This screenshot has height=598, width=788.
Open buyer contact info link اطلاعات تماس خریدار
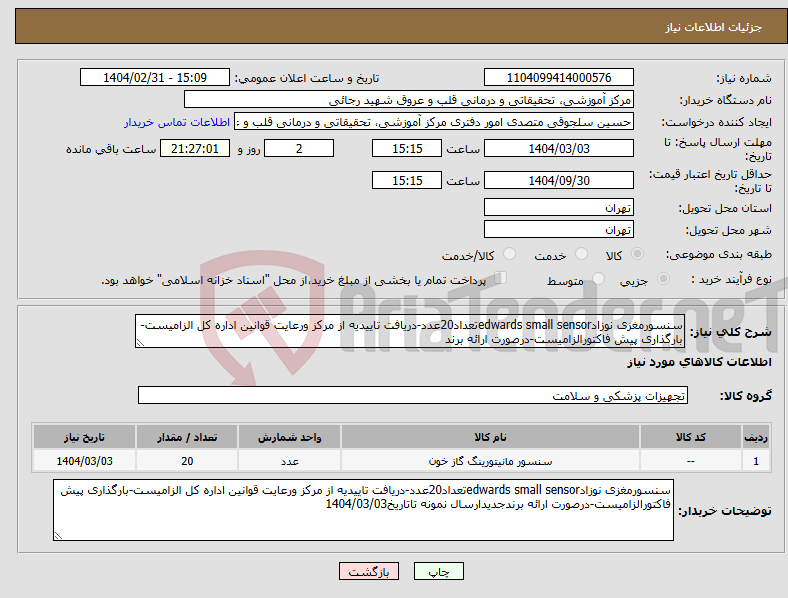pos(177,122)
